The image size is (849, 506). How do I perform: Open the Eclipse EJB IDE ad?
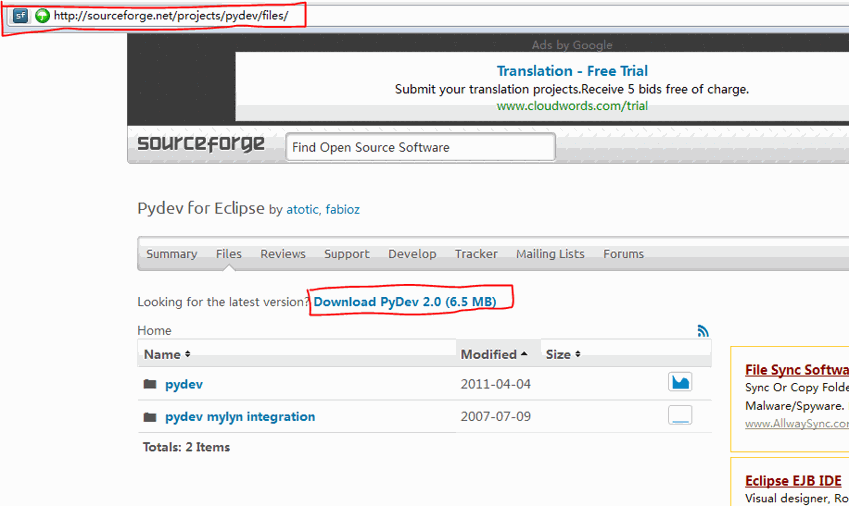(793, 481)
